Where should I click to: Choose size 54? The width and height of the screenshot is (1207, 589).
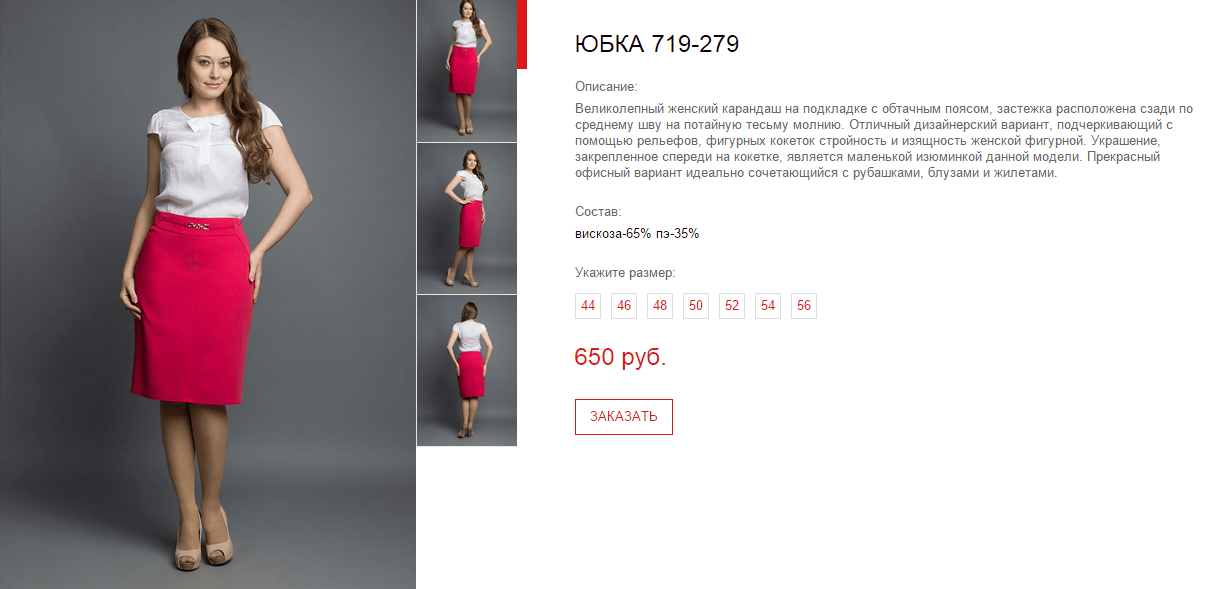768,306
